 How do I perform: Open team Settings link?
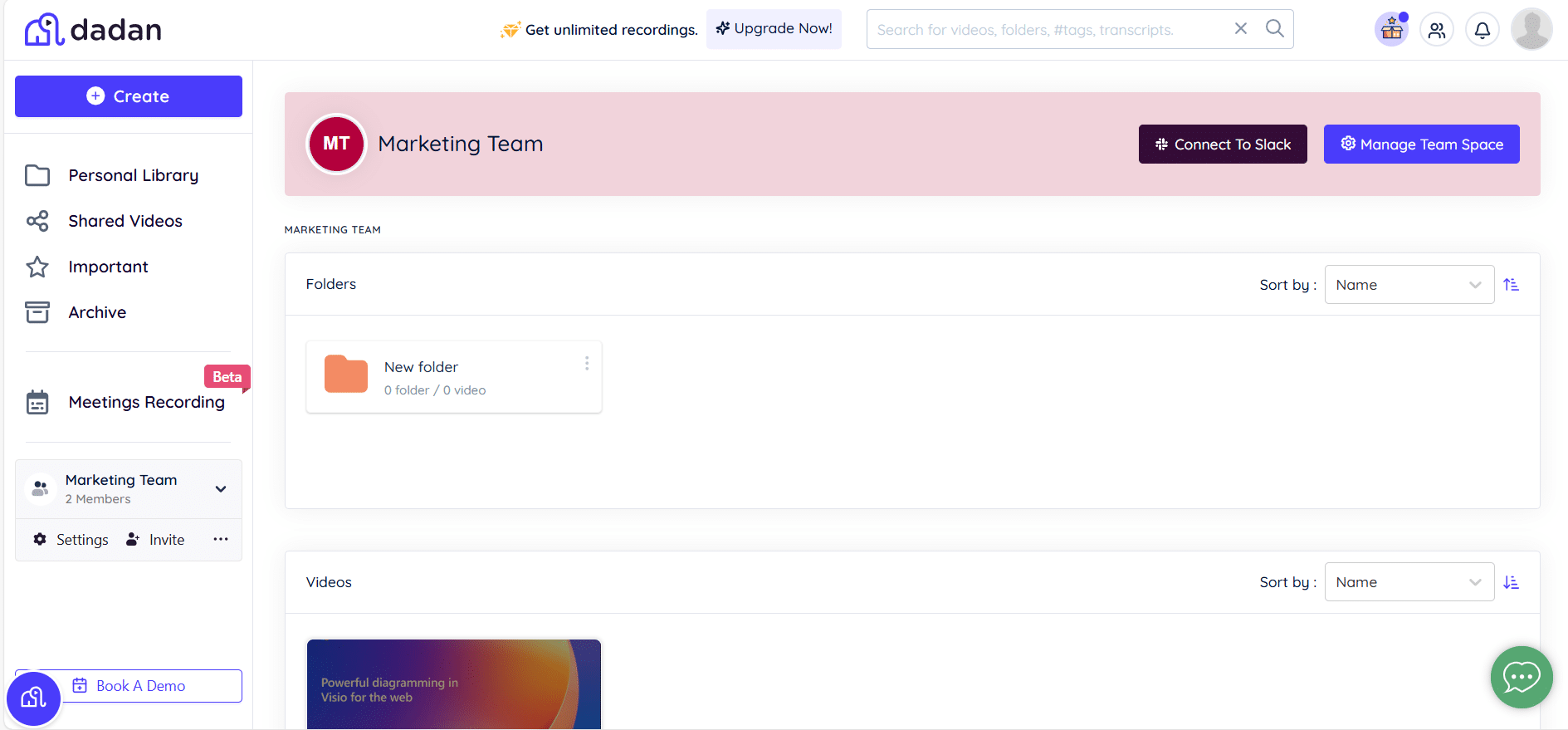(x=71, y=540)
